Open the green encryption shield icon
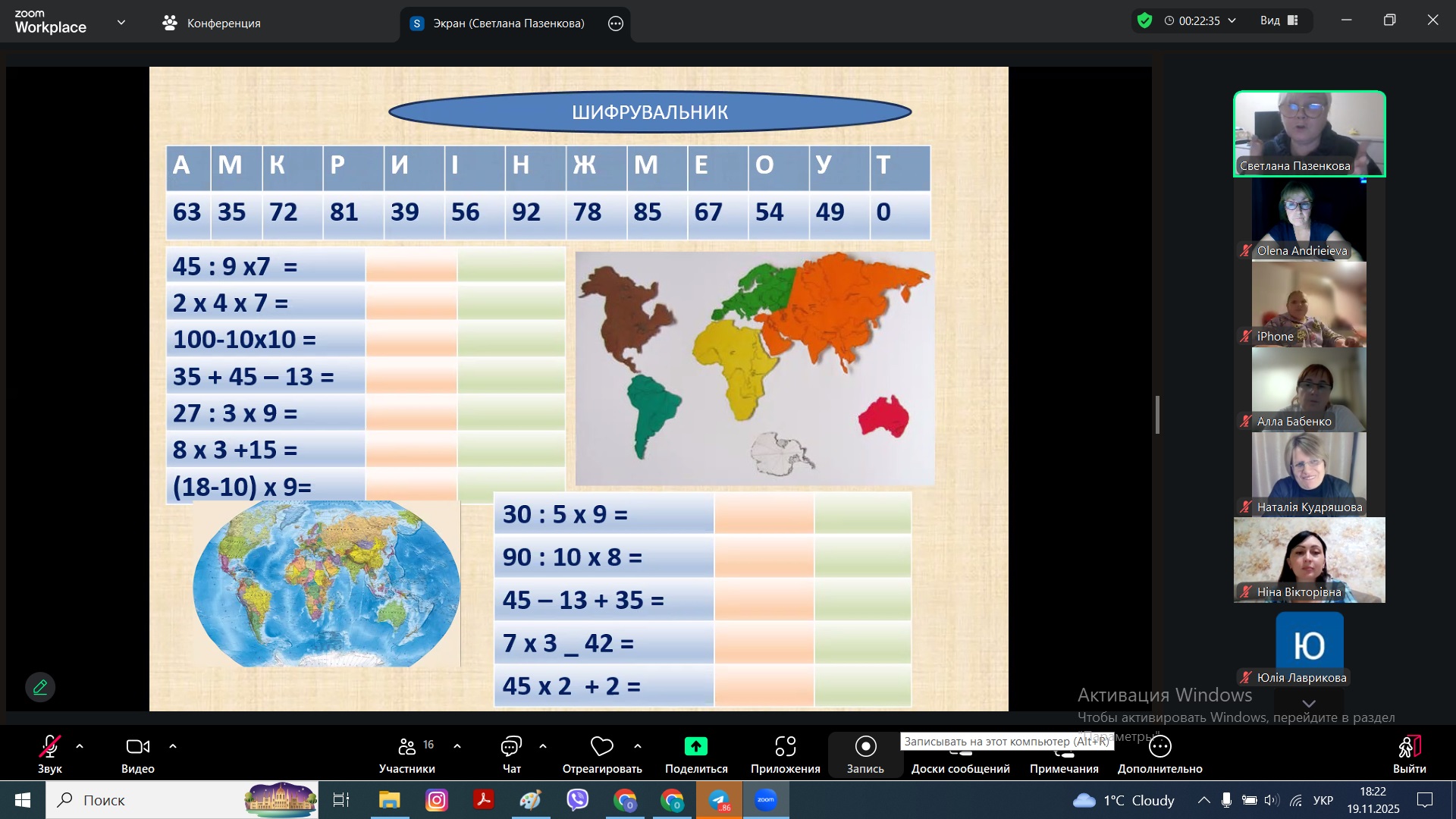The width and height of the screenshot is (1456, 819). [x=1144, y=20]
